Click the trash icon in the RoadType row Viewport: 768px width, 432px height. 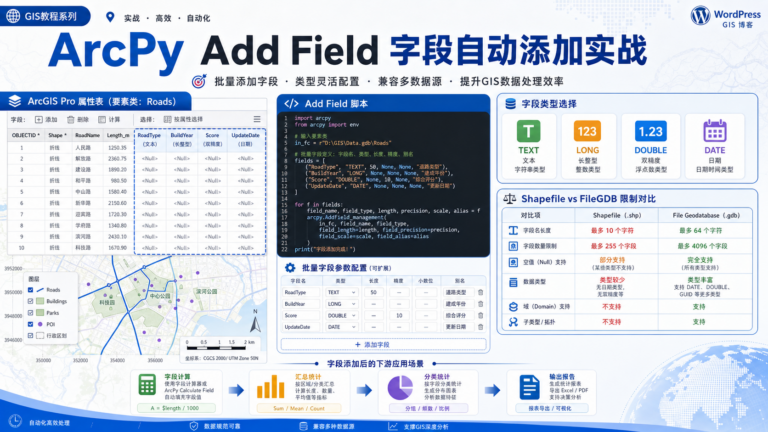click(x=480, y=292)
